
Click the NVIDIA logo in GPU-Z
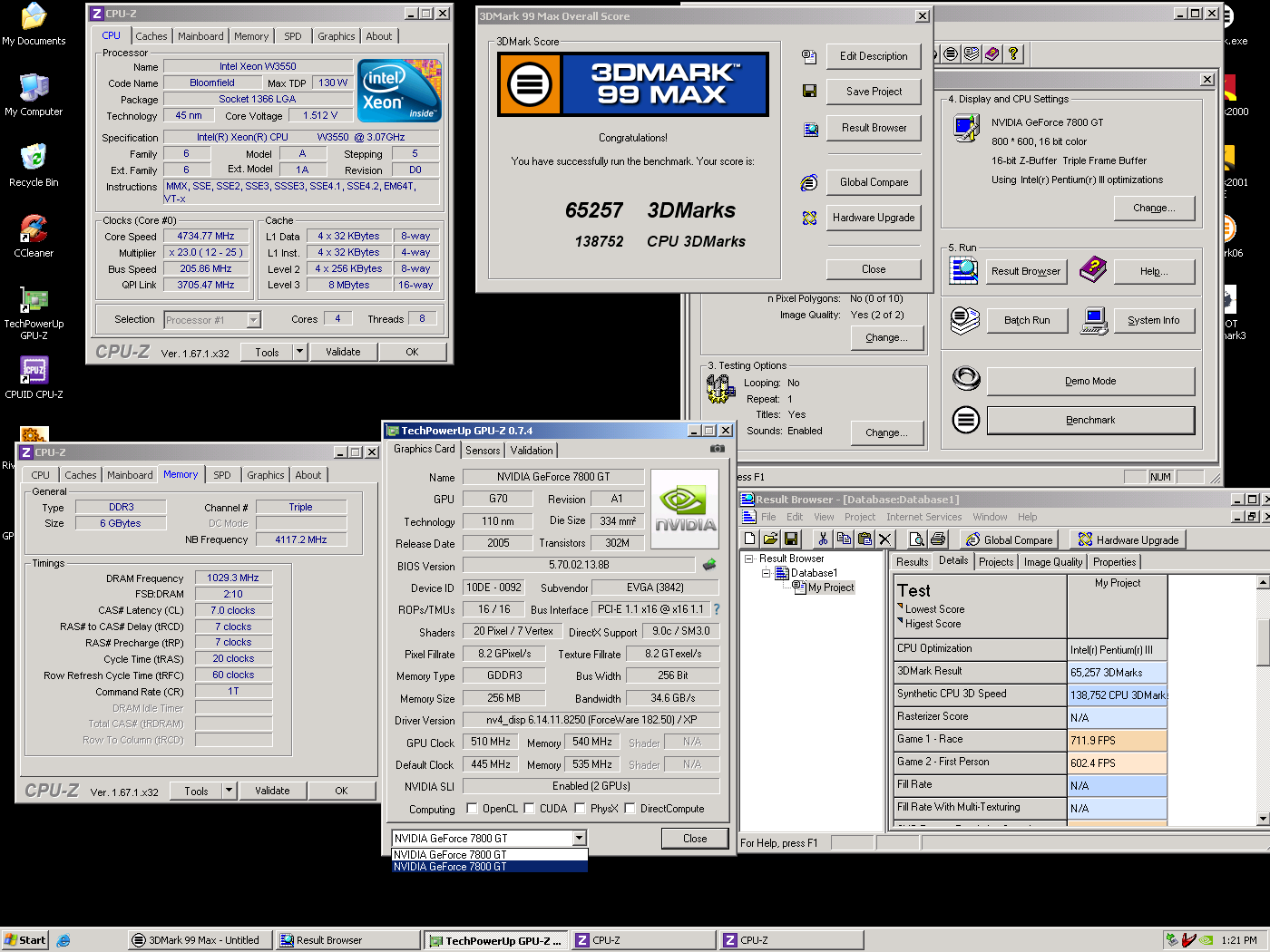click(685, 509)
